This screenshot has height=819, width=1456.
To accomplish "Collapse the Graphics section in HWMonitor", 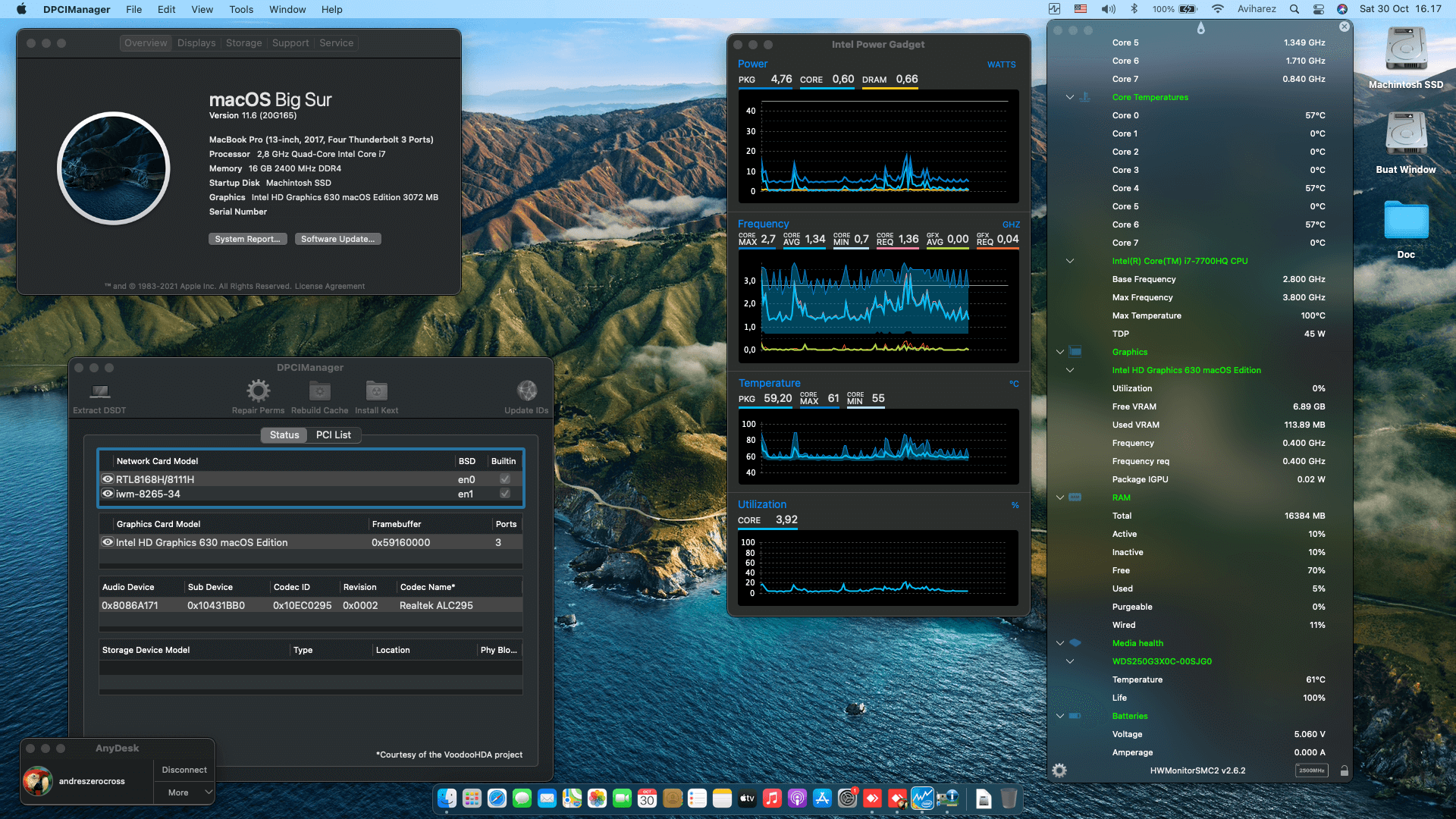I will (x=1060, y=352).
